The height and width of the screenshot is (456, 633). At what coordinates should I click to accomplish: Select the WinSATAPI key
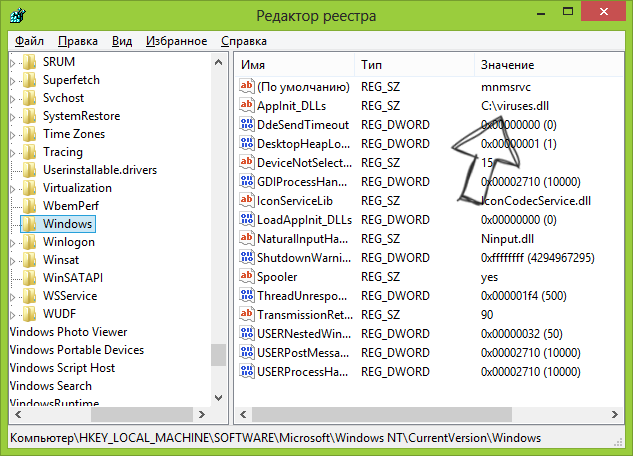click(73, 278)
